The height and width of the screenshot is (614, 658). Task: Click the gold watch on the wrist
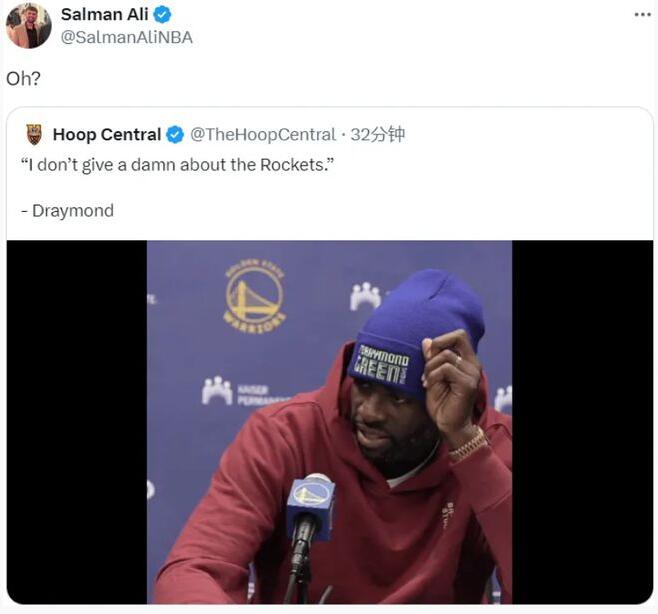pyautogui.click(x=468, y=444)
